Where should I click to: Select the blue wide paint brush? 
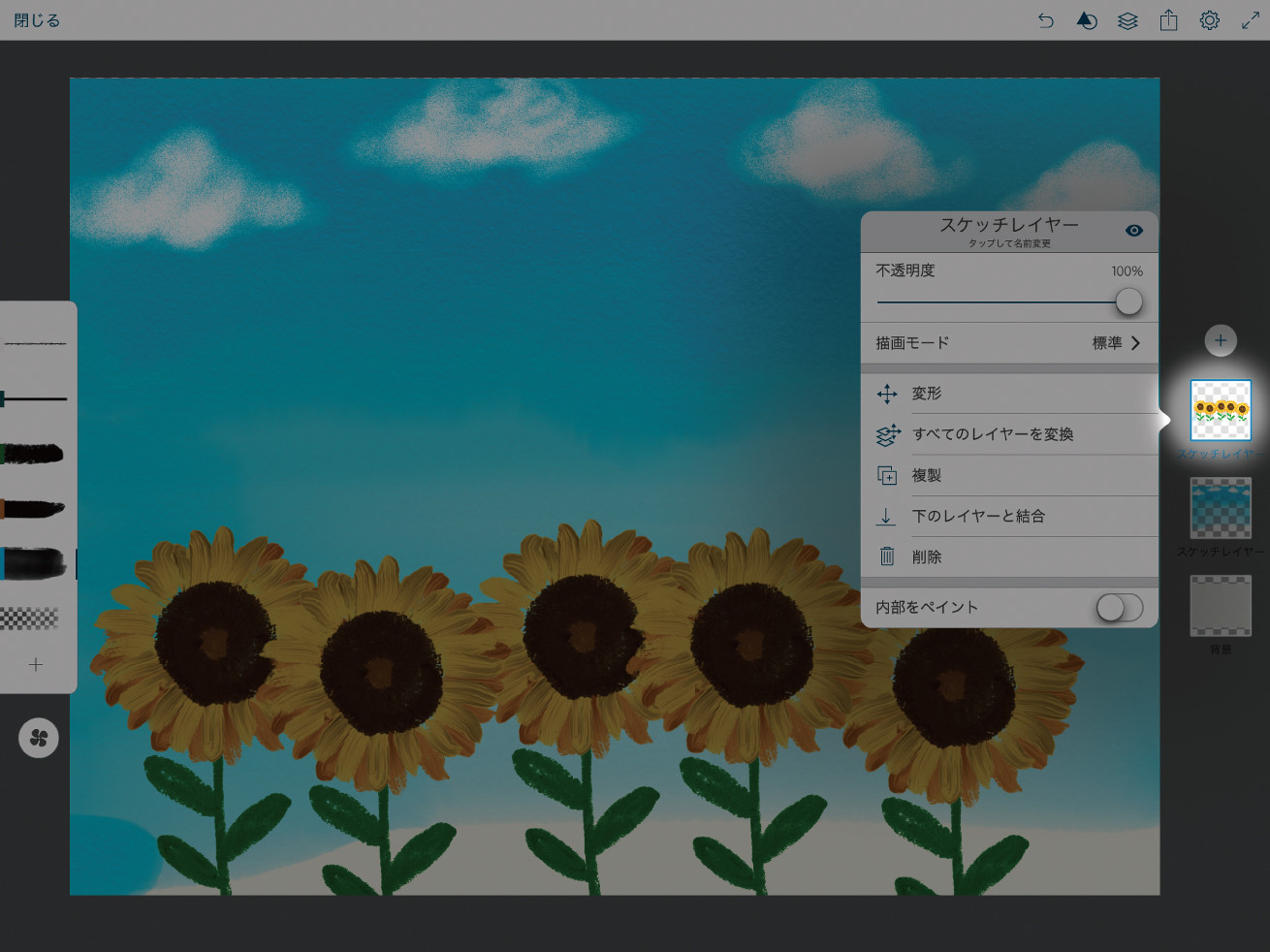coord(35,563)
